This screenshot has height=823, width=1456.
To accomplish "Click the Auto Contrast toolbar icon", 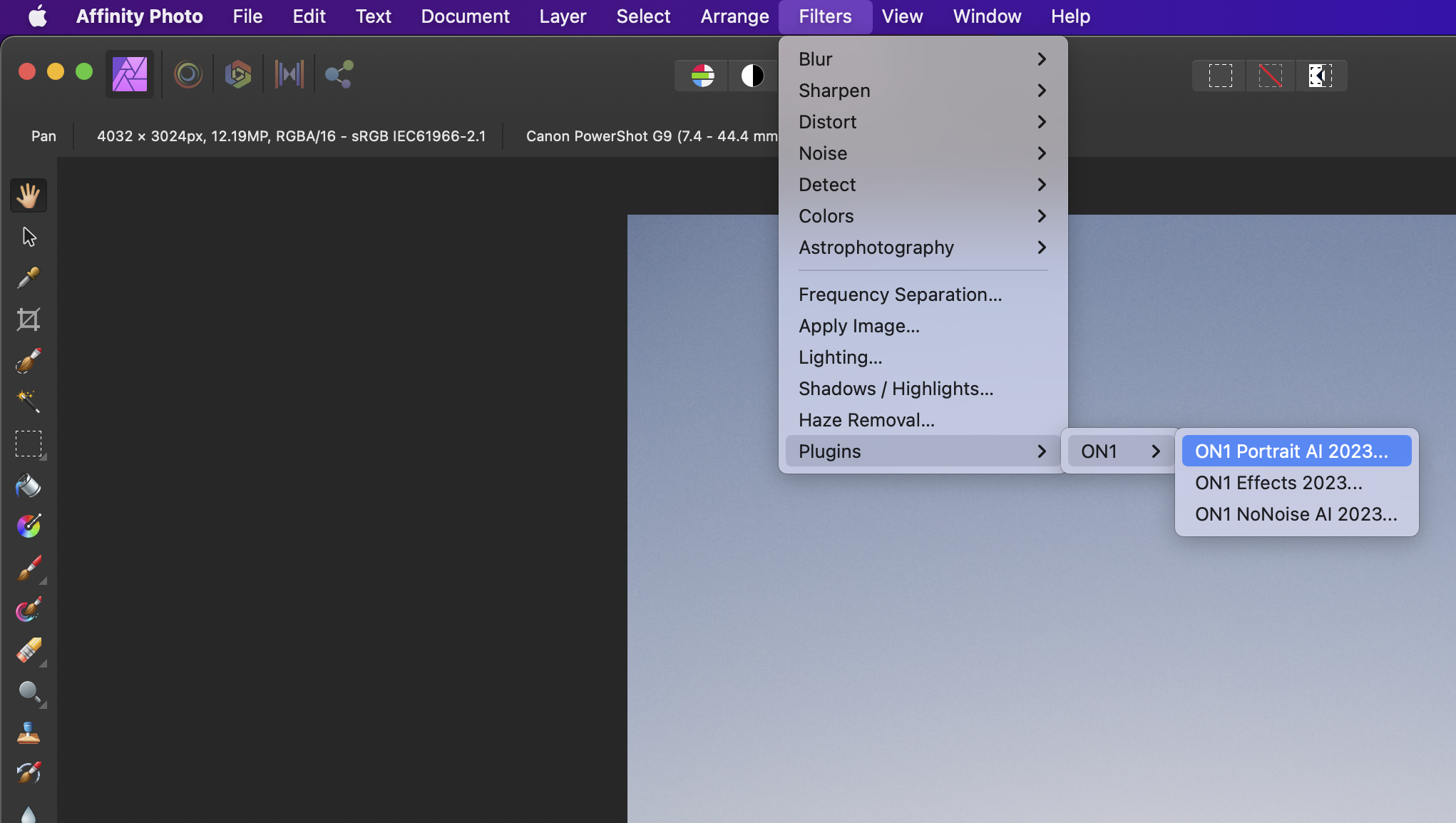I will 752,76.
